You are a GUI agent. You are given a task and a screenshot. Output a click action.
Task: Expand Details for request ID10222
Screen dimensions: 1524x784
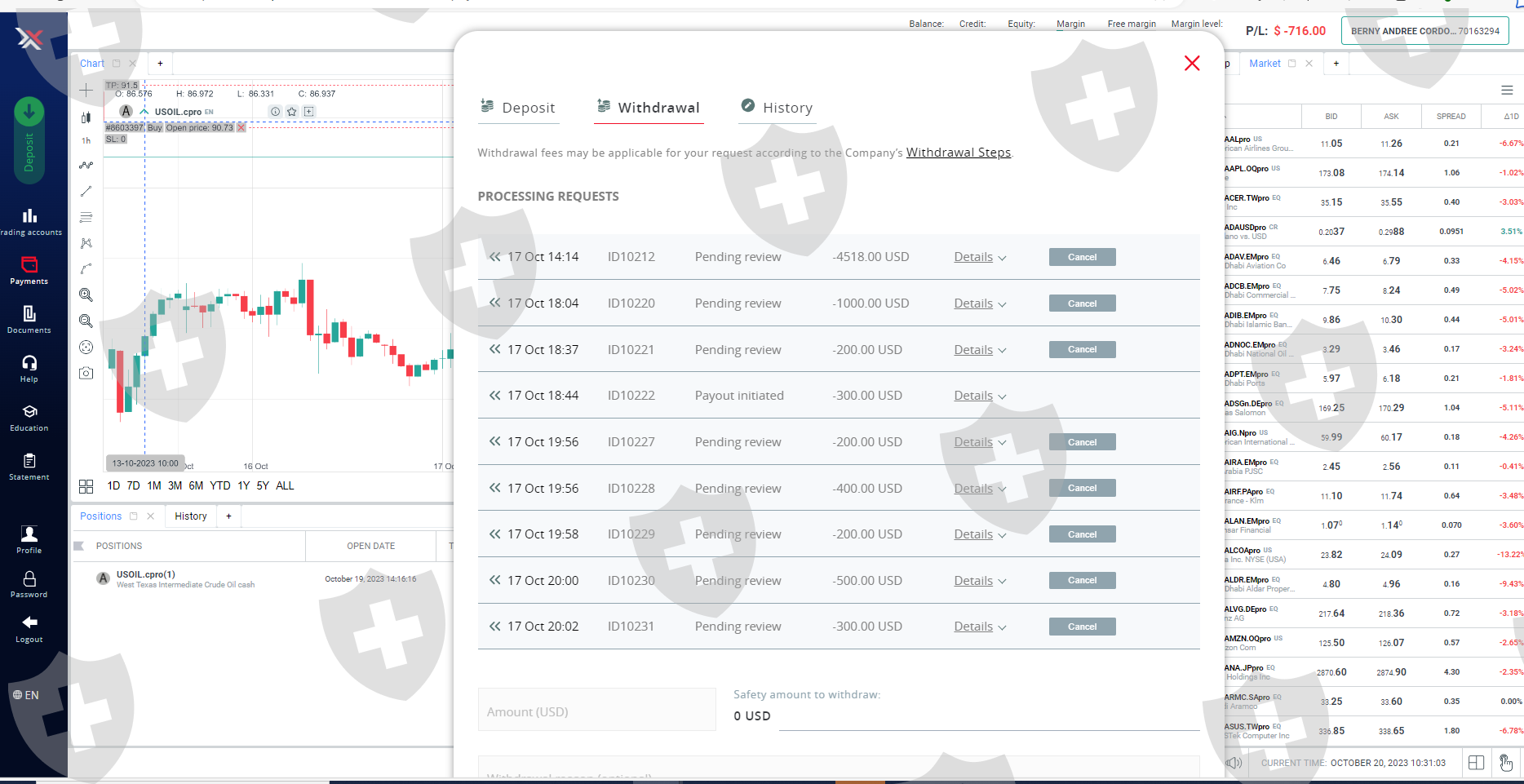[980, 396]
